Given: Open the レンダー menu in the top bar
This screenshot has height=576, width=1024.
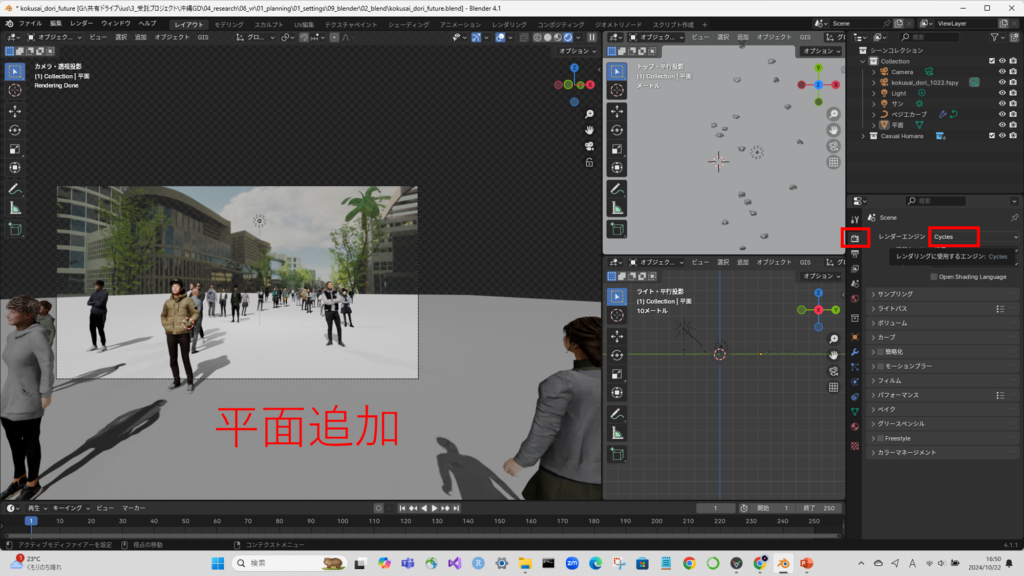Looking at the screenshot, I should pyautogui.click(x=81, y=22).
